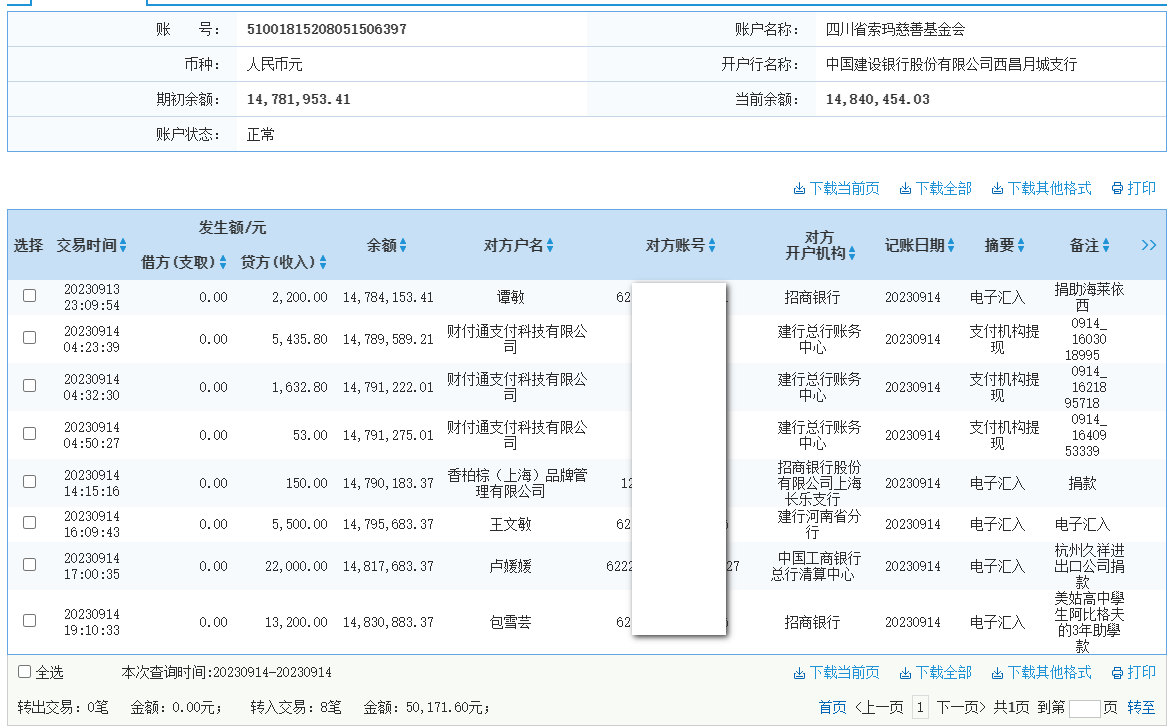Screen dimensions: 1170x727
Task: Click account name 四川省索玛慈善基金会
Action: (895, 29)
